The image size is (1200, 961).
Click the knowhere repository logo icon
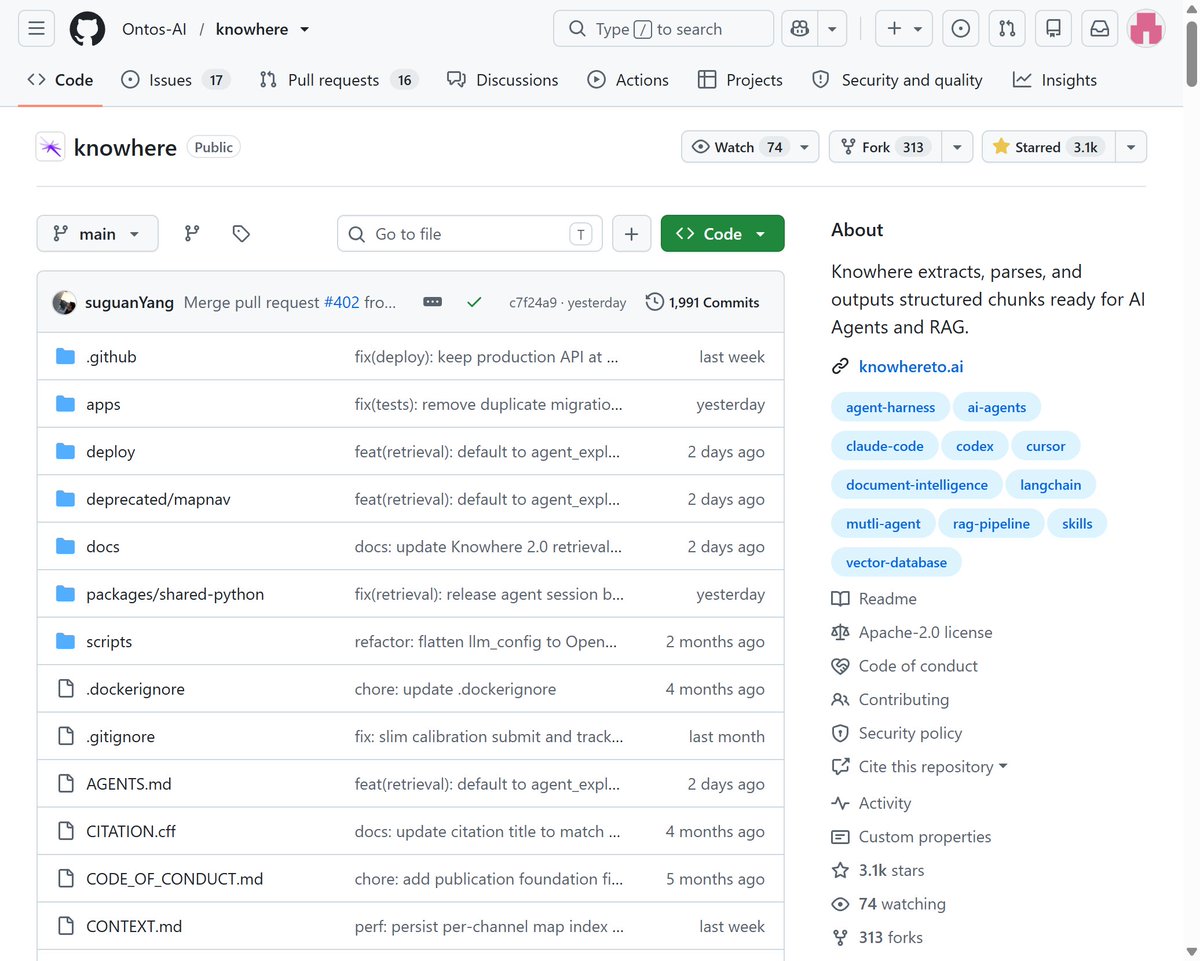[51, 147]
